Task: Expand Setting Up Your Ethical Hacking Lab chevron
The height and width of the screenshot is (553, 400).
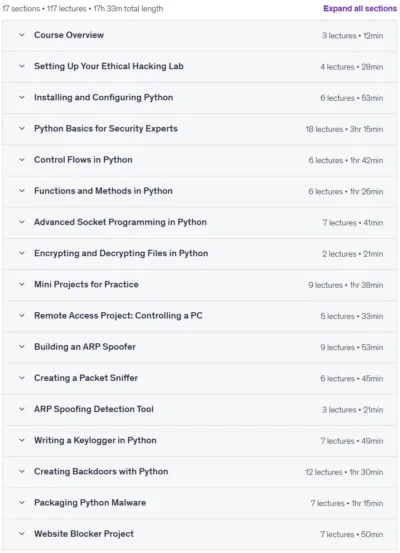Action: point(22,66)
